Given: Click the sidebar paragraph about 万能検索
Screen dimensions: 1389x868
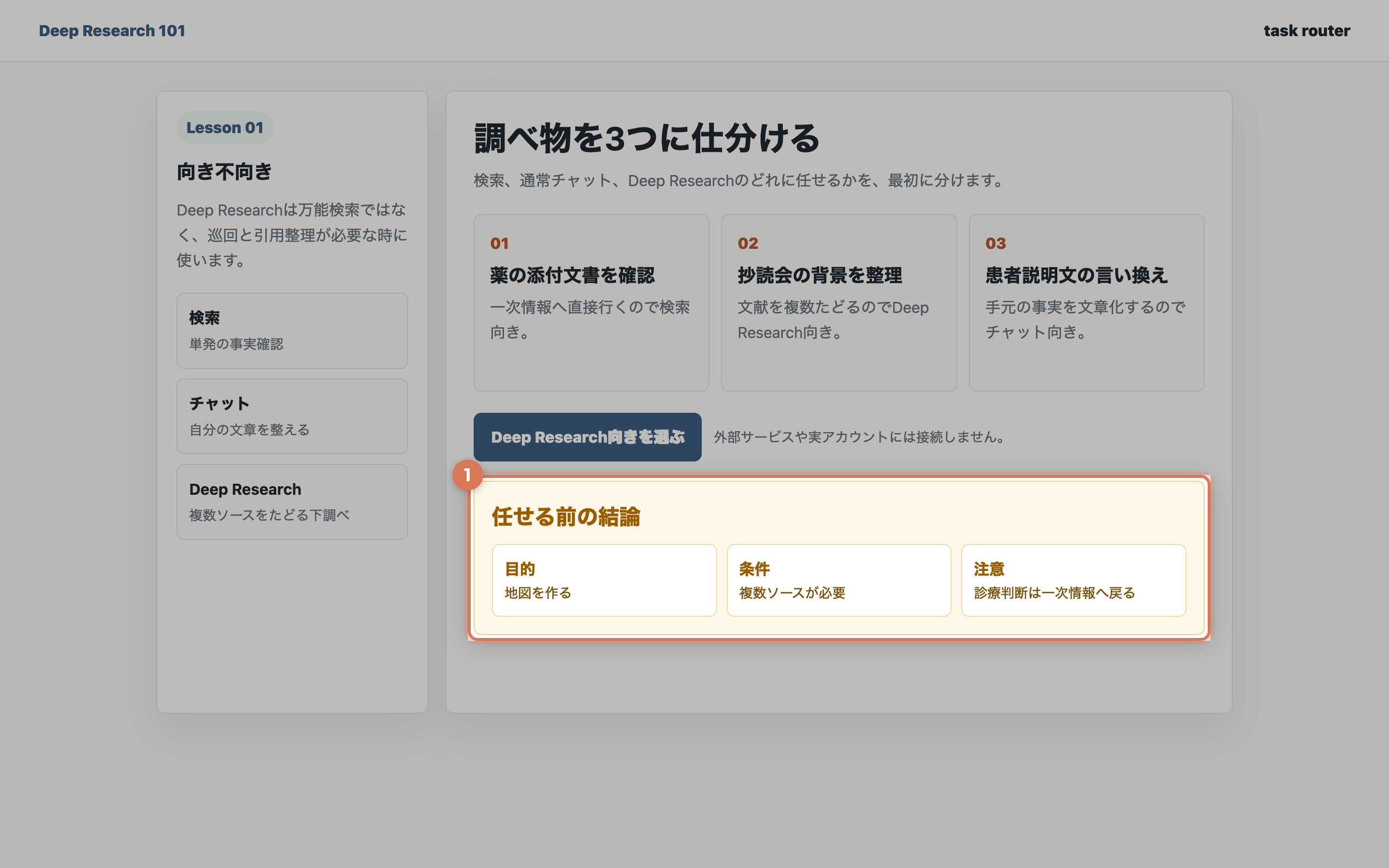Looking at the screenshot, I should tap(292, 235).
